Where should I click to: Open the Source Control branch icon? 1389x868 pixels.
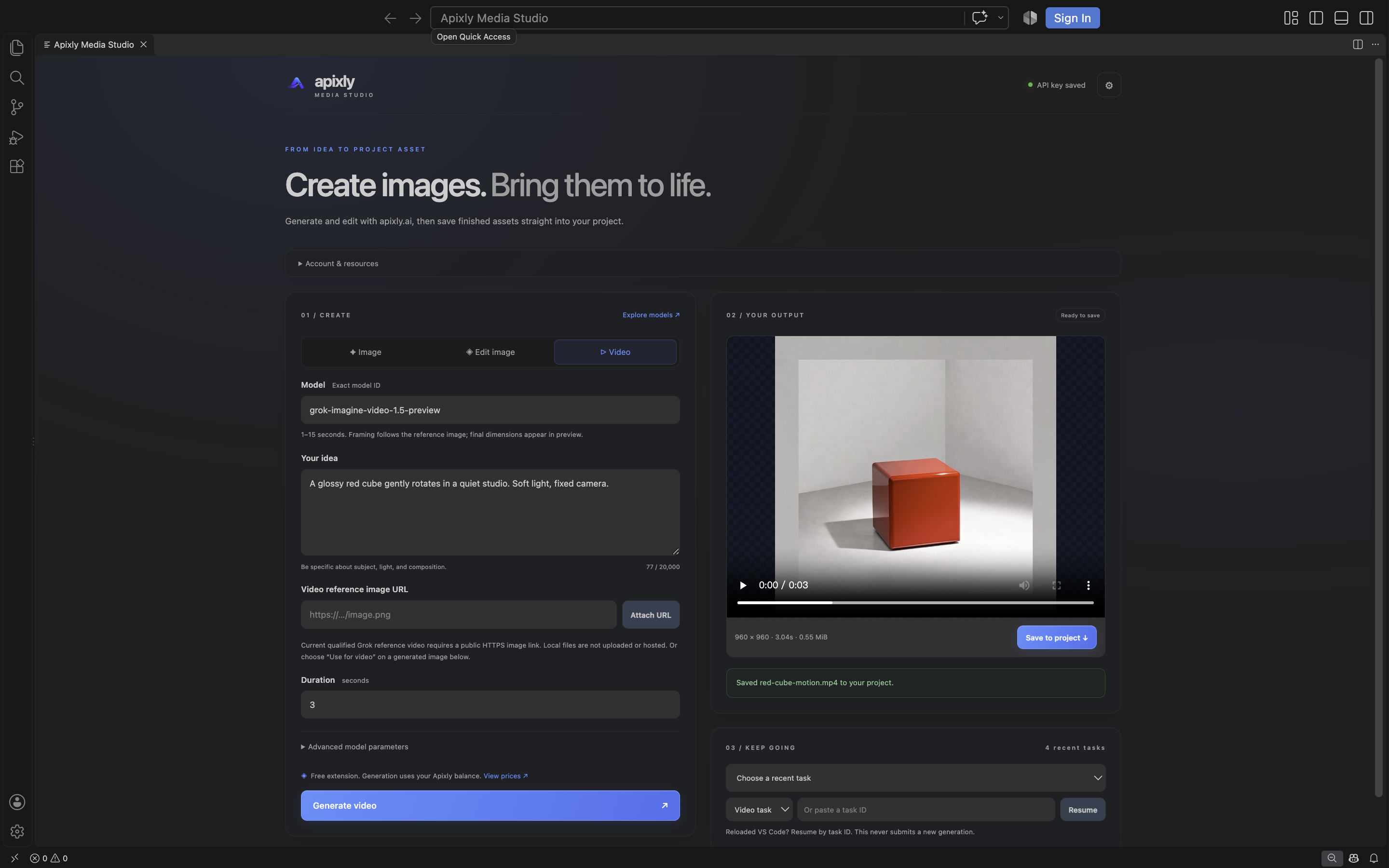[x=17, y=108]
